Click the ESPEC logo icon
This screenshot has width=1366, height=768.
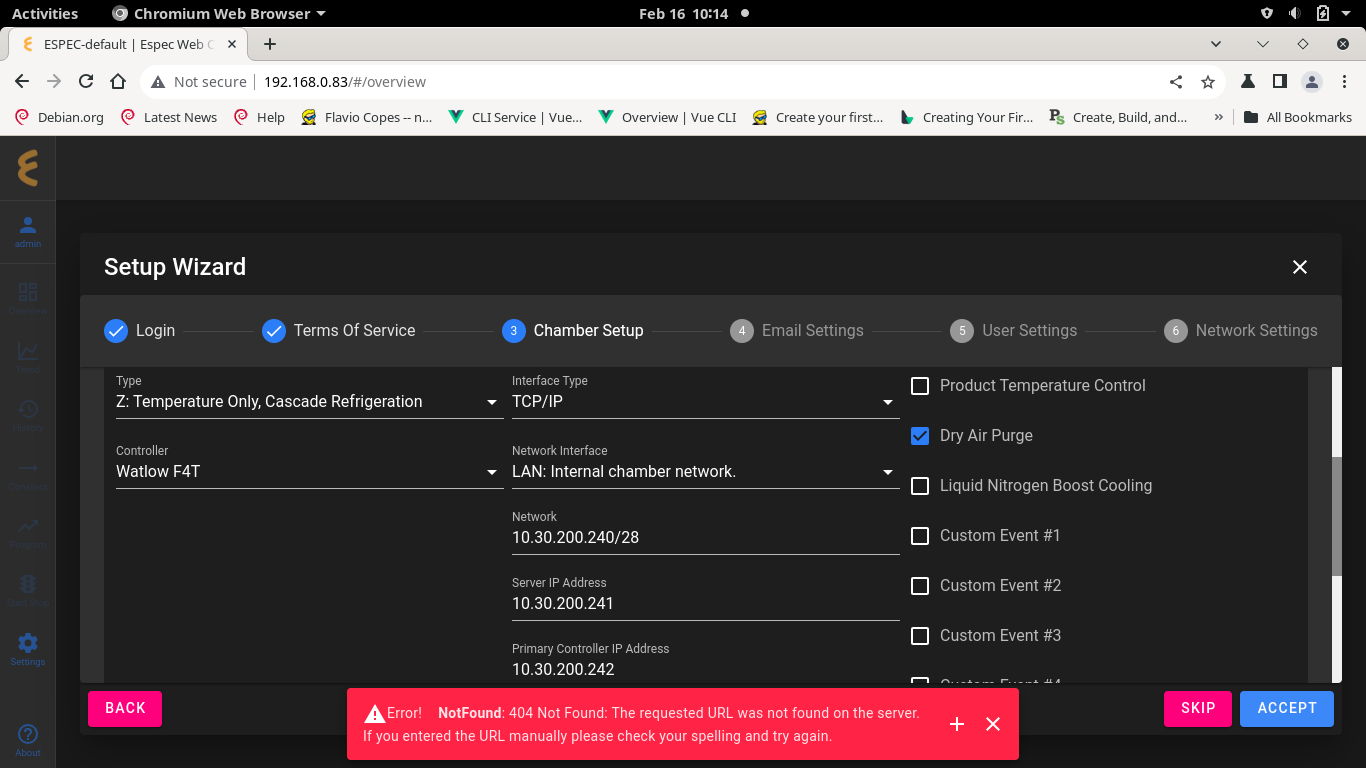click(28, 167)
